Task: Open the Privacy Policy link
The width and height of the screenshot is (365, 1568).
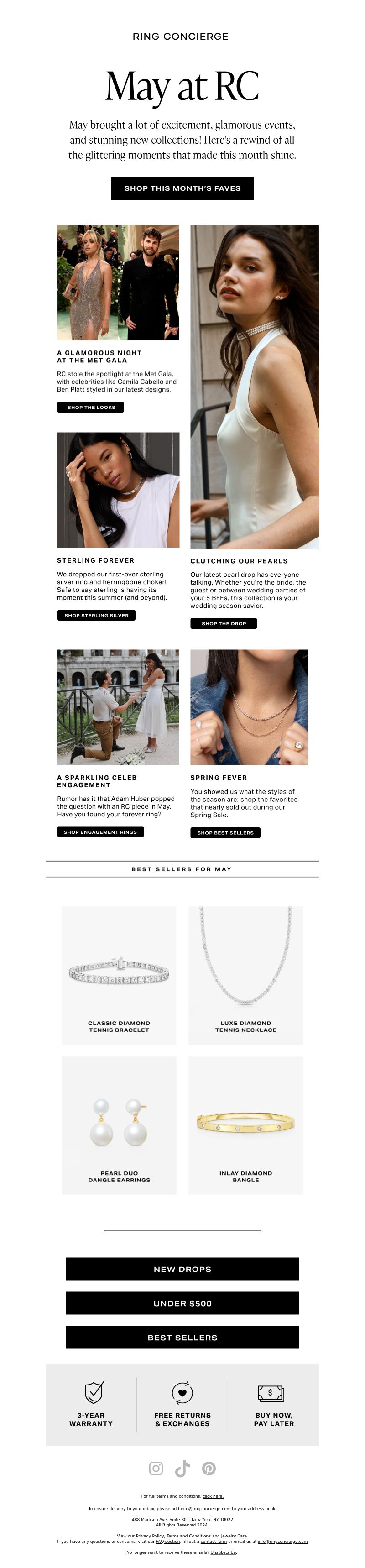Action: (150, 1536)
